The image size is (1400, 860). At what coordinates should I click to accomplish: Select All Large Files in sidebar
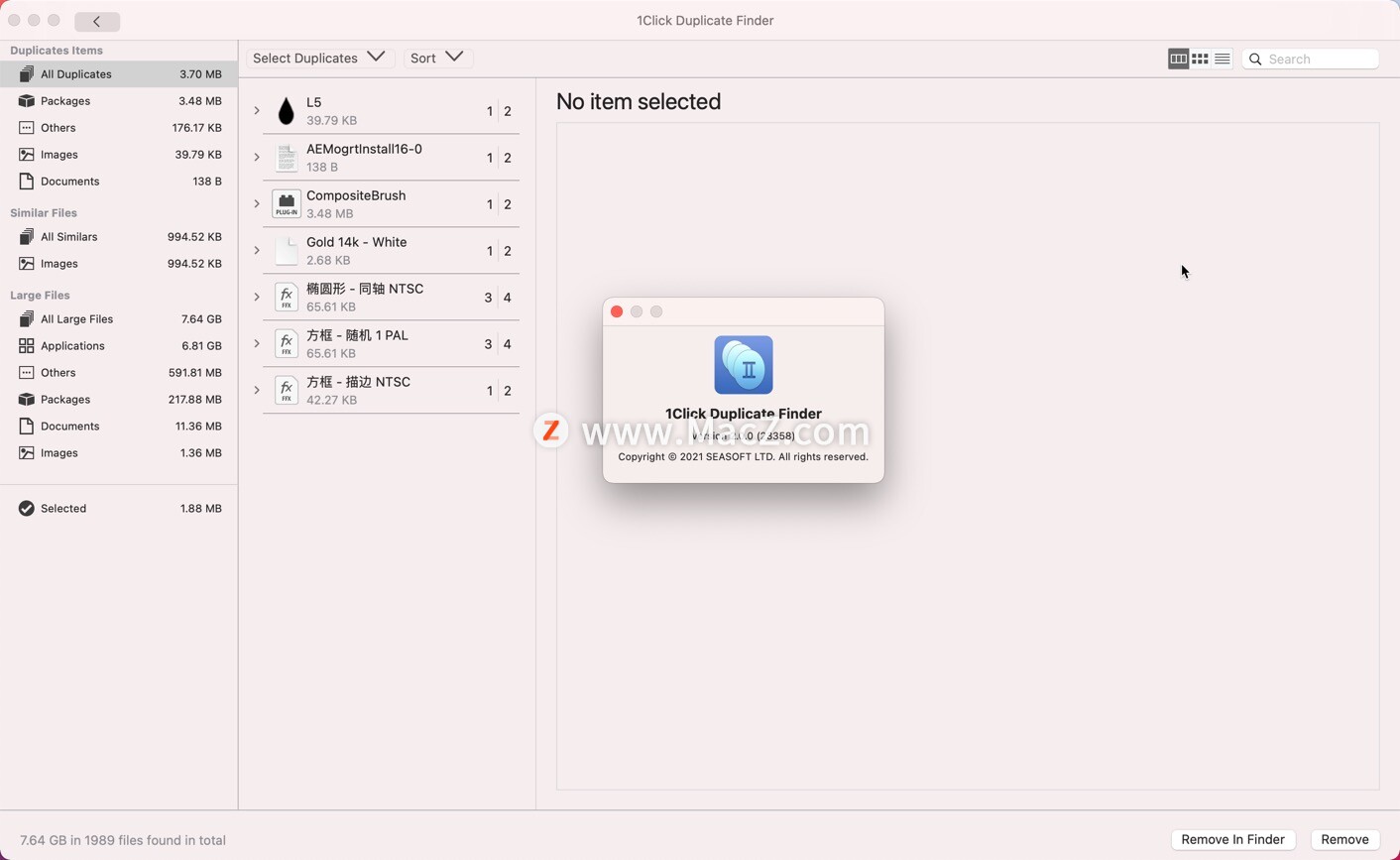119,319
